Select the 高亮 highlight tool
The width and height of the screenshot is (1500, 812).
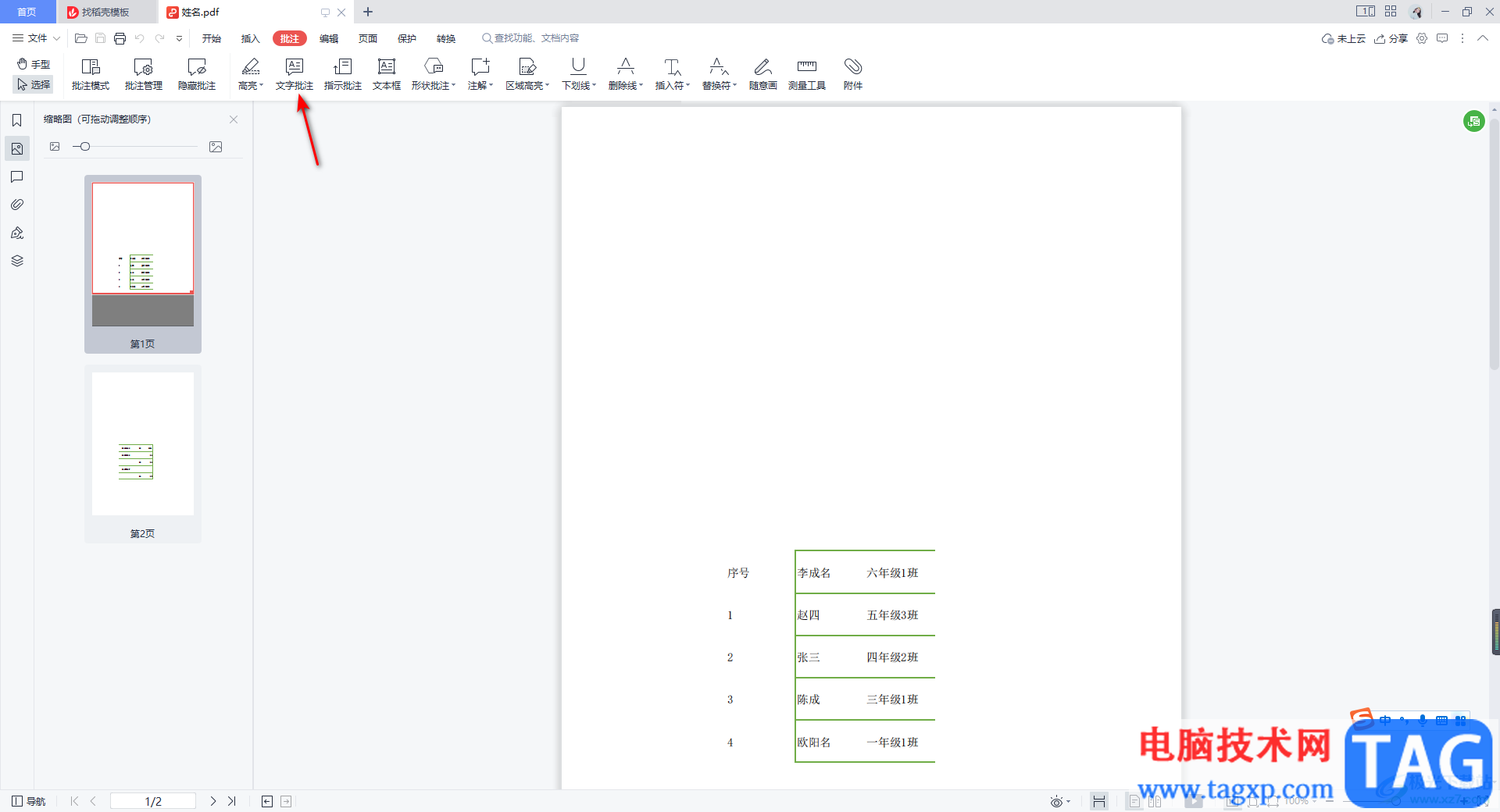tap(248, 75)
